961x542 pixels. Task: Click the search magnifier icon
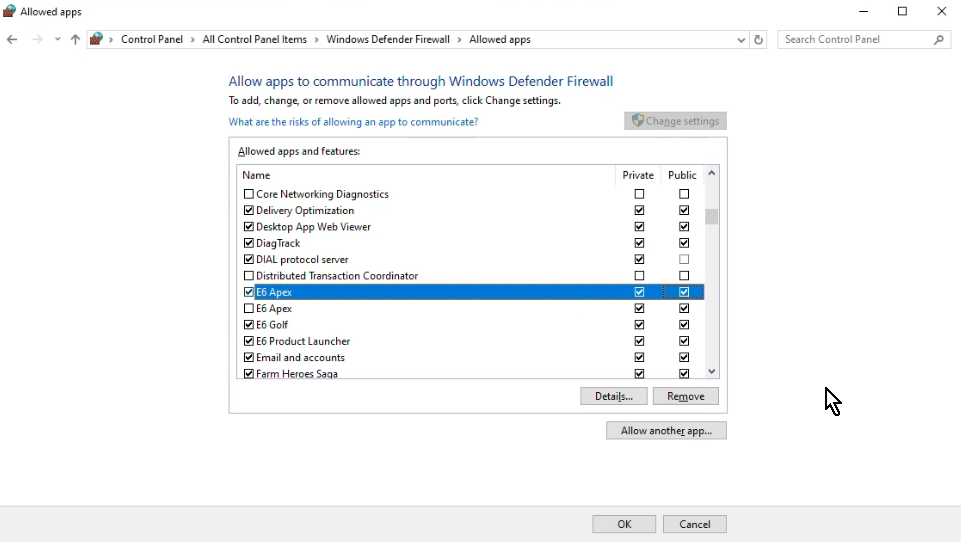938,39
